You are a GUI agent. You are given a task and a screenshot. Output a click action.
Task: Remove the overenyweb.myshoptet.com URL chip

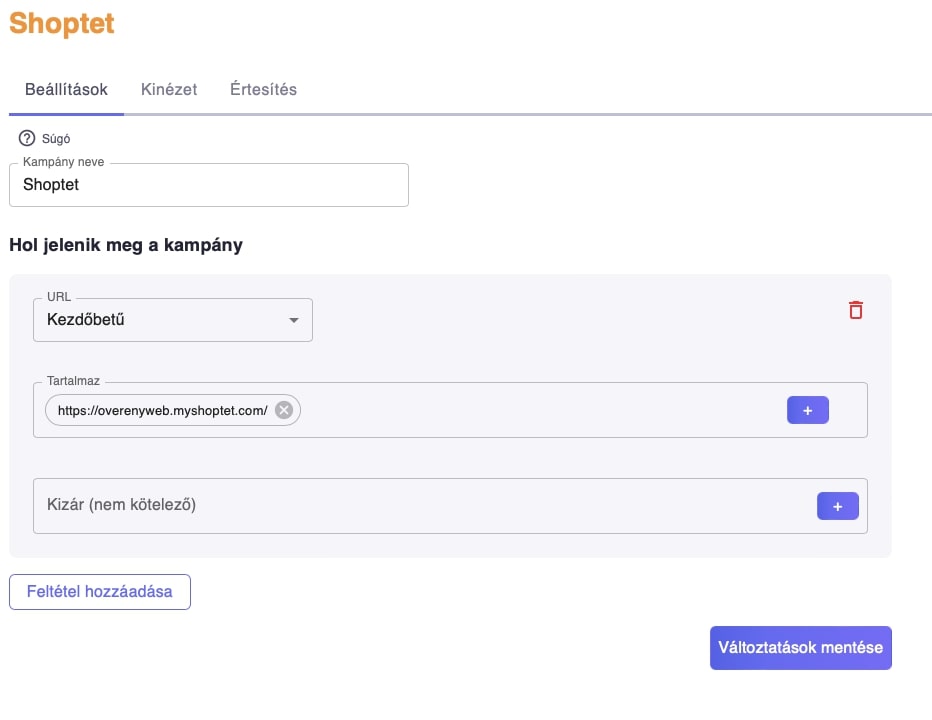[284, 410]
